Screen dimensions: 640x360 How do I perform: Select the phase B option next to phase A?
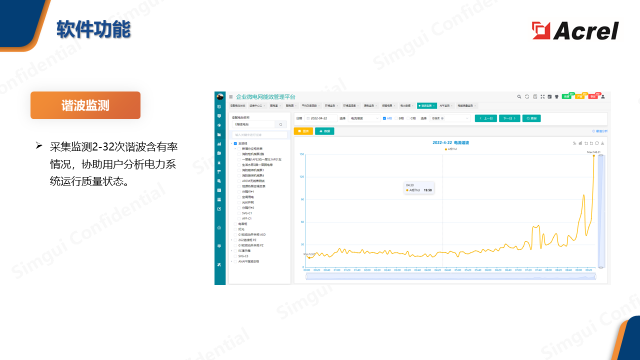[400, 118]
